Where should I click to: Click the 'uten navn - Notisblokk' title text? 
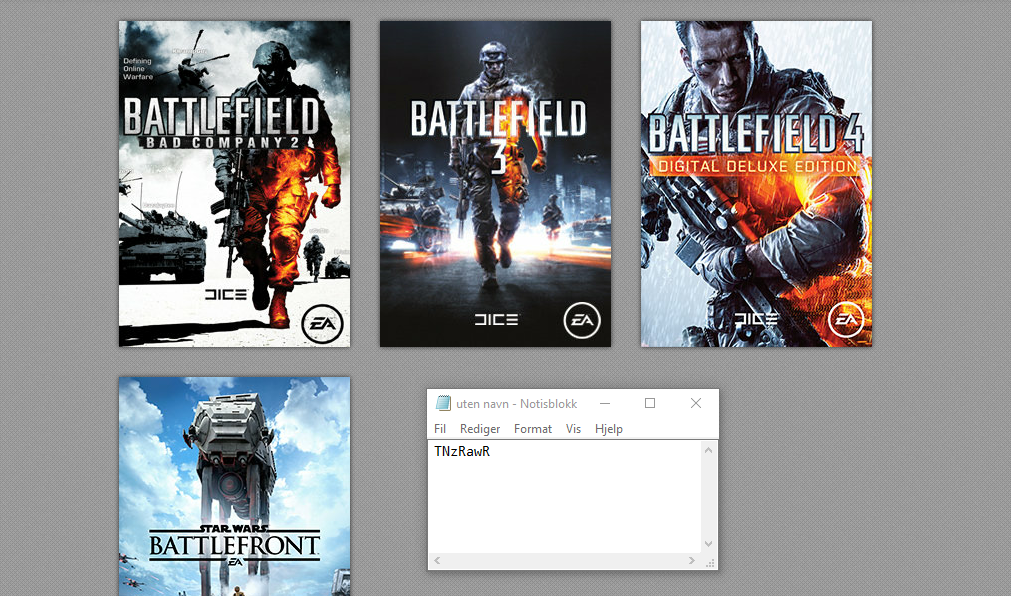pyautogui.click(x=516, y=404)
